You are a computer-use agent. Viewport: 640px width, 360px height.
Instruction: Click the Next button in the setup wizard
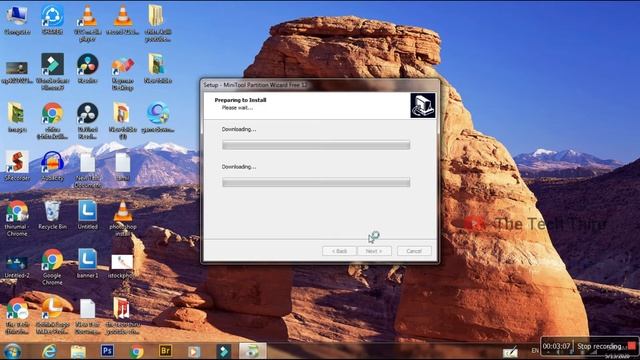coord(374,251)
